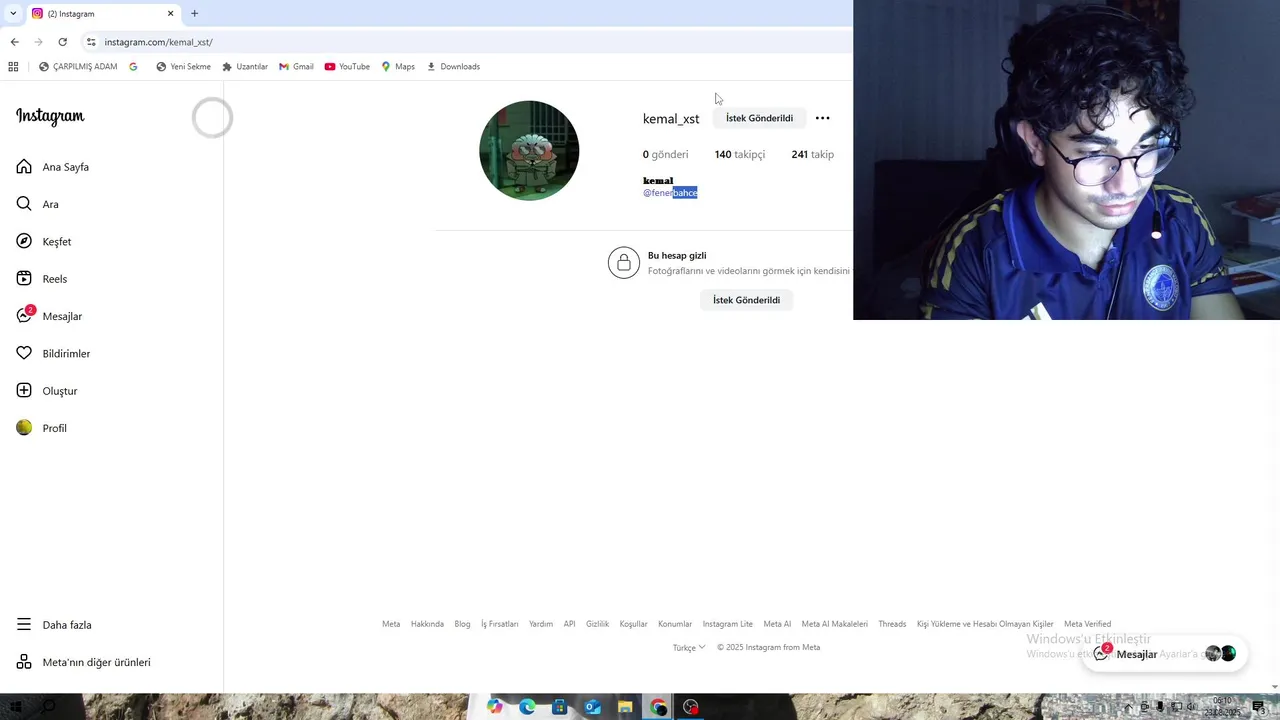1280x720 pixels.
Task: Open the Daha fazla menu
Action: pyautogui.click(x=54, y=625)
